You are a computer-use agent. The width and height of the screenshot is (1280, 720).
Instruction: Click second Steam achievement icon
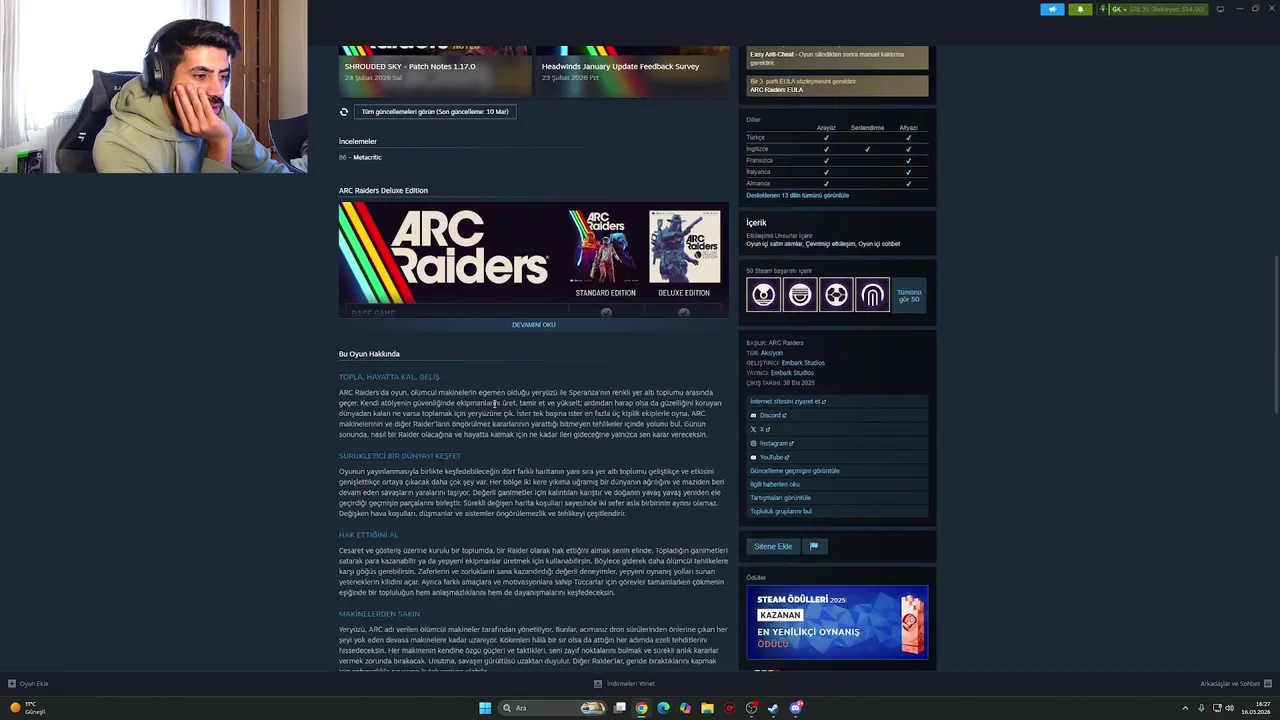[x=800, y=295]
